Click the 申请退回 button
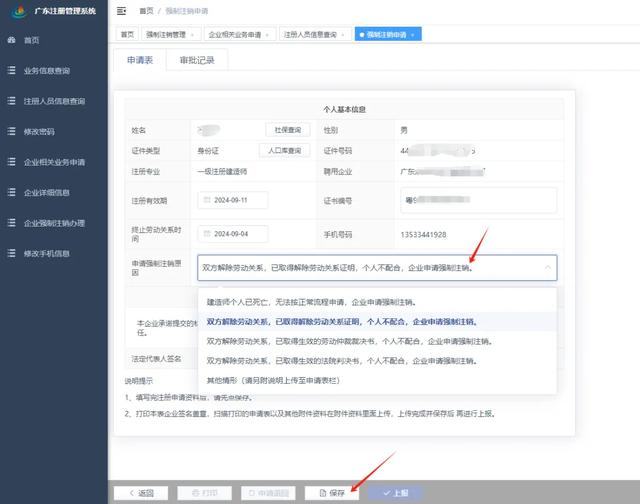This screenshot has height=504, width=640. (268, 493)
